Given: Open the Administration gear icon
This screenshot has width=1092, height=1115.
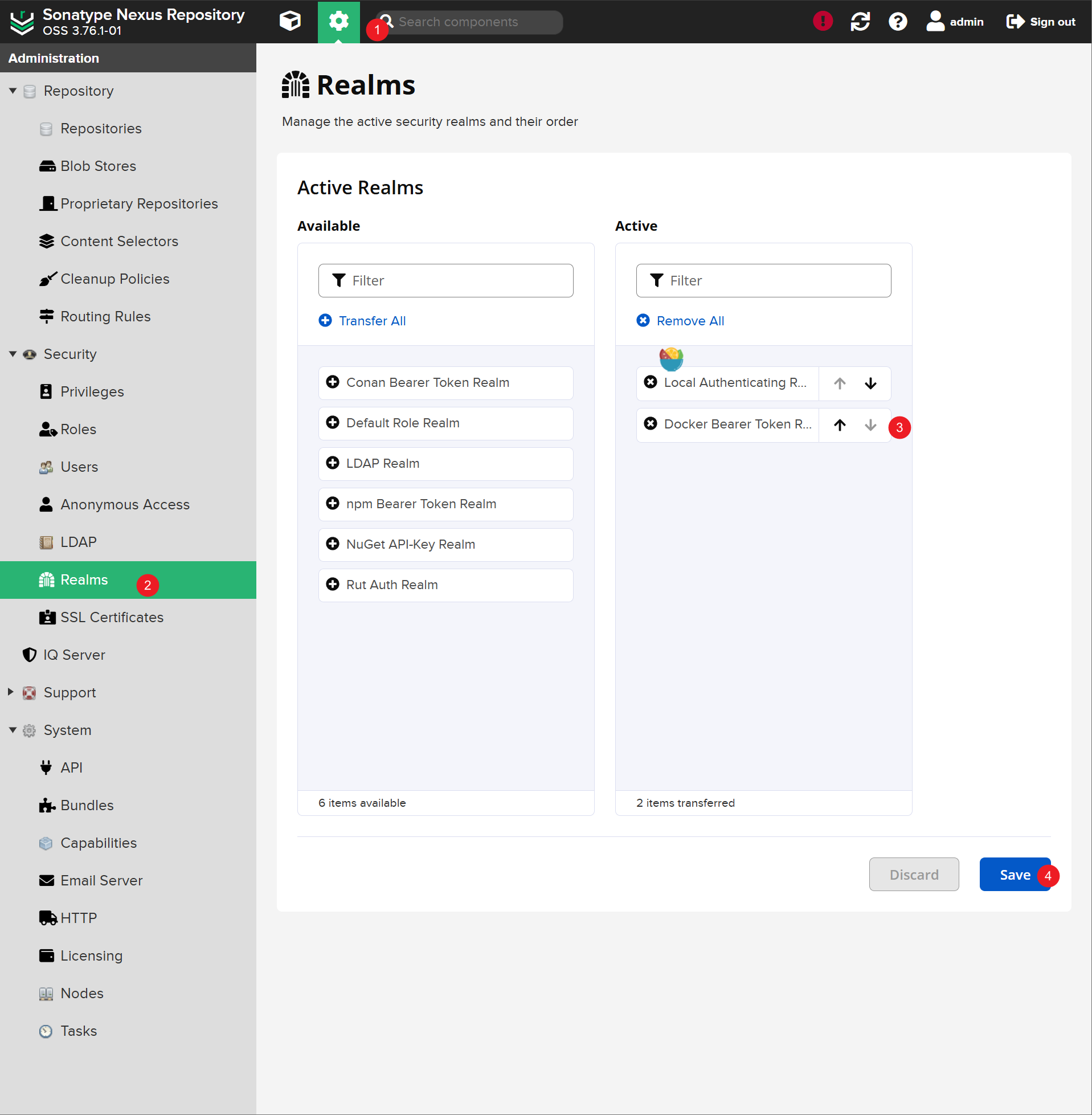Looking at the screenshot, I should (x=338, y=21).
